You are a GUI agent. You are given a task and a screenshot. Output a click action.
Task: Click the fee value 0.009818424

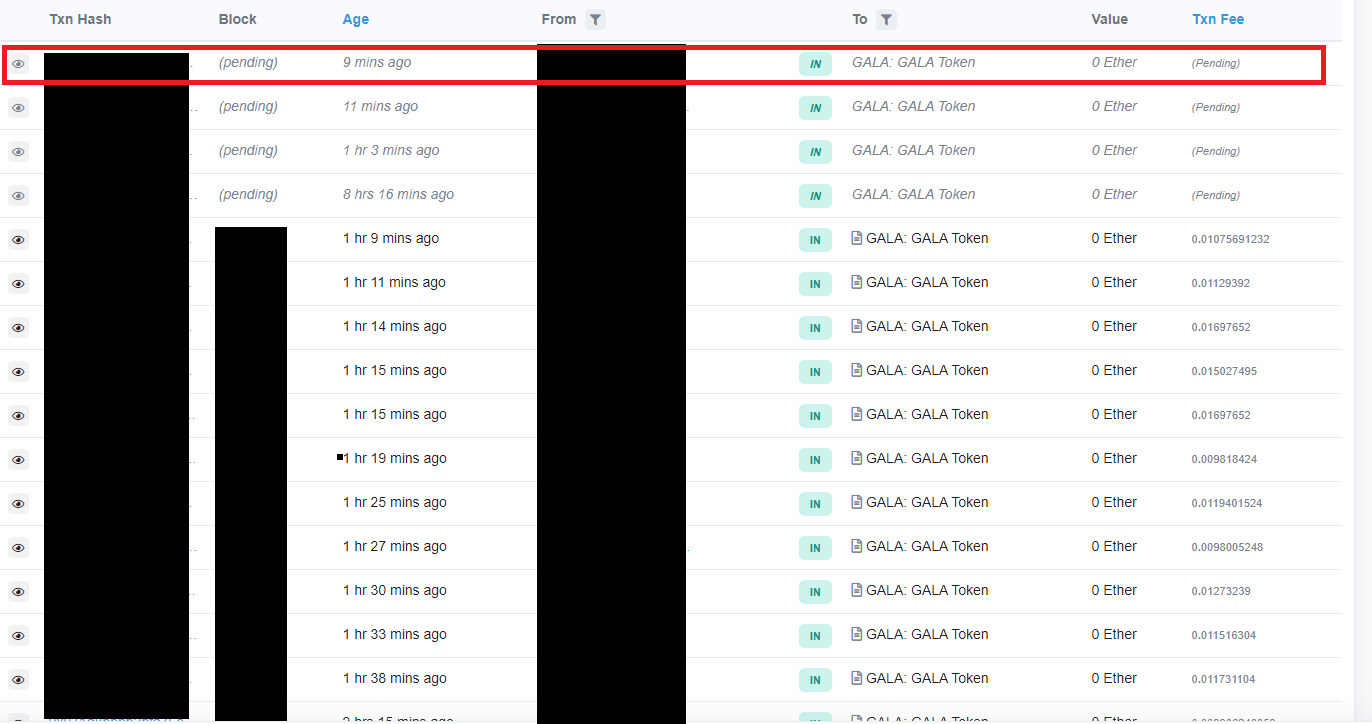coord(1224,459)
